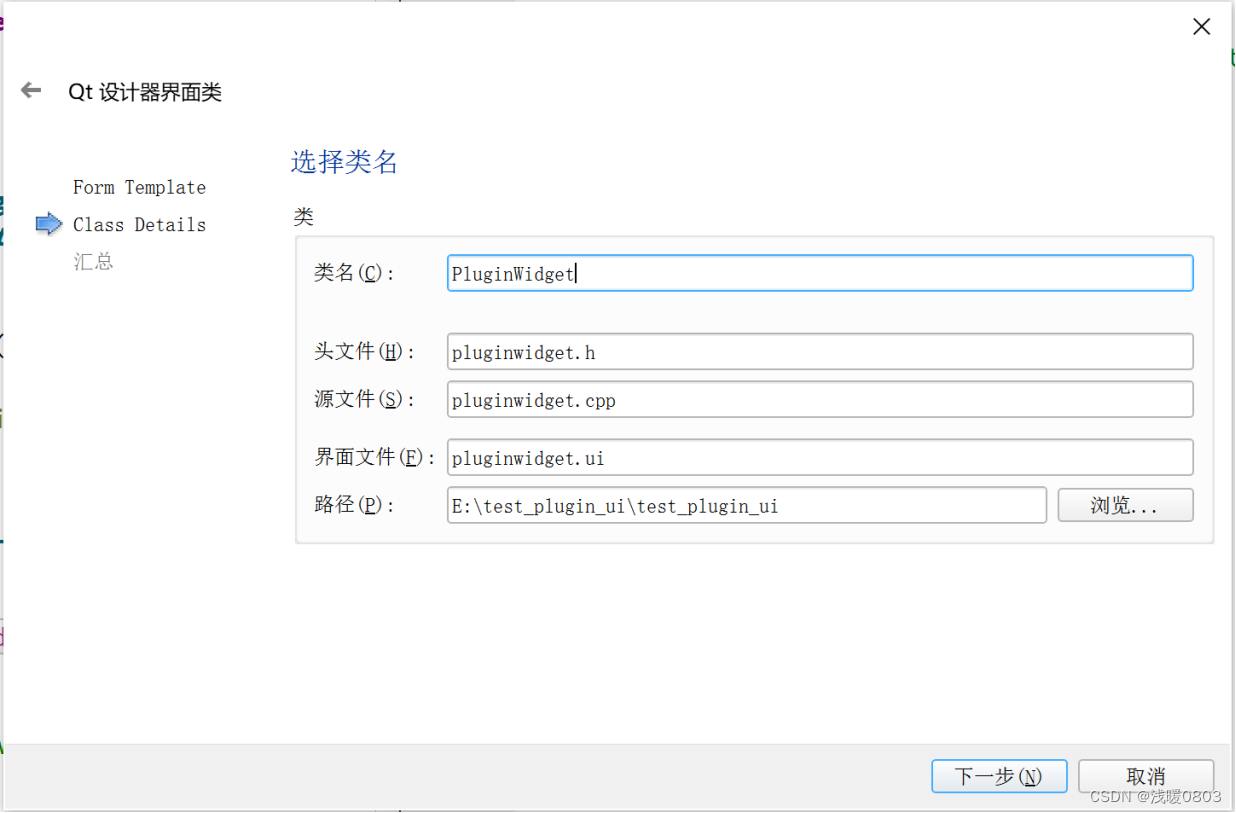1236x813 pixels.
Task: Click the 类名 input containing PluginWidget
Action: click(x=820, y=272)
